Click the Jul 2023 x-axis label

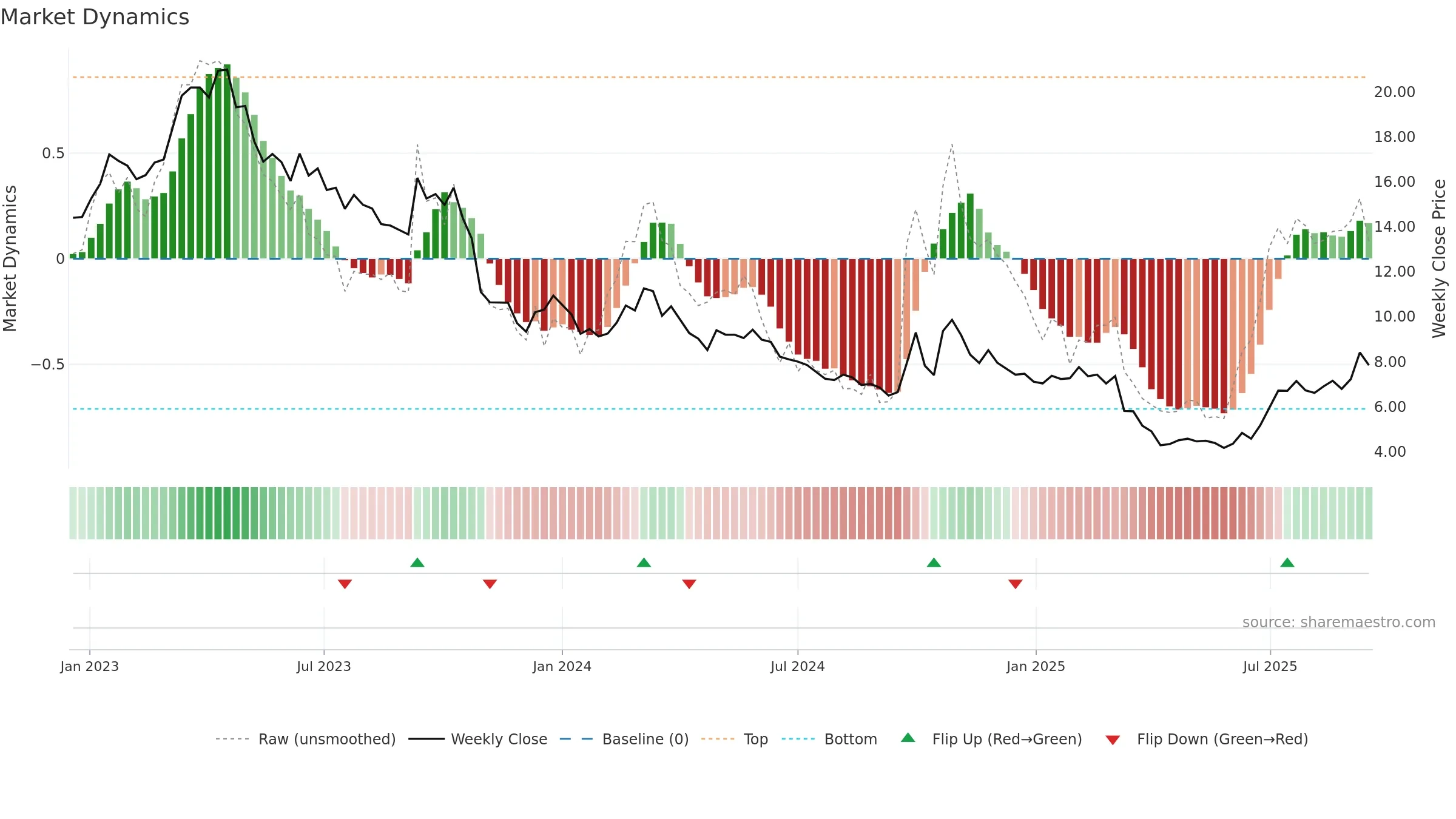tap(324, 666)
